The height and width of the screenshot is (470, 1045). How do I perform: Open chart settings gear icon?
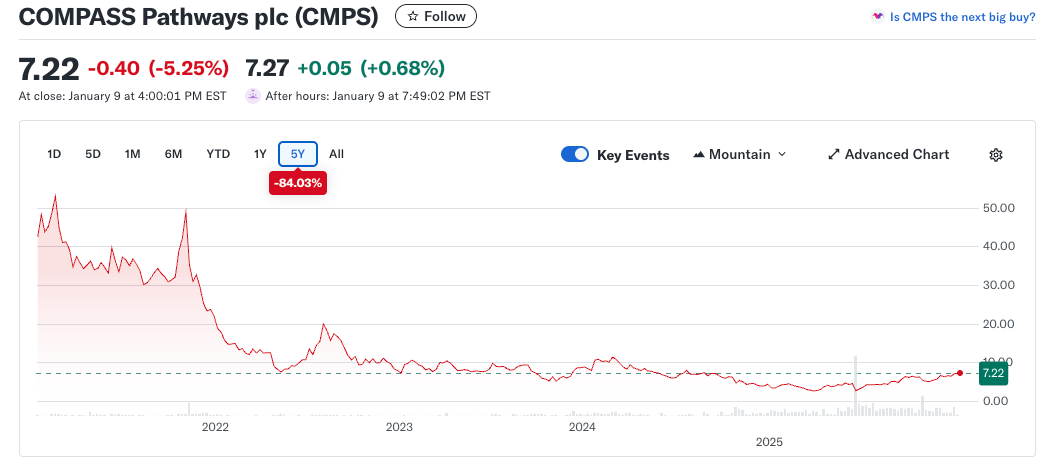click(x=996, y=155)
